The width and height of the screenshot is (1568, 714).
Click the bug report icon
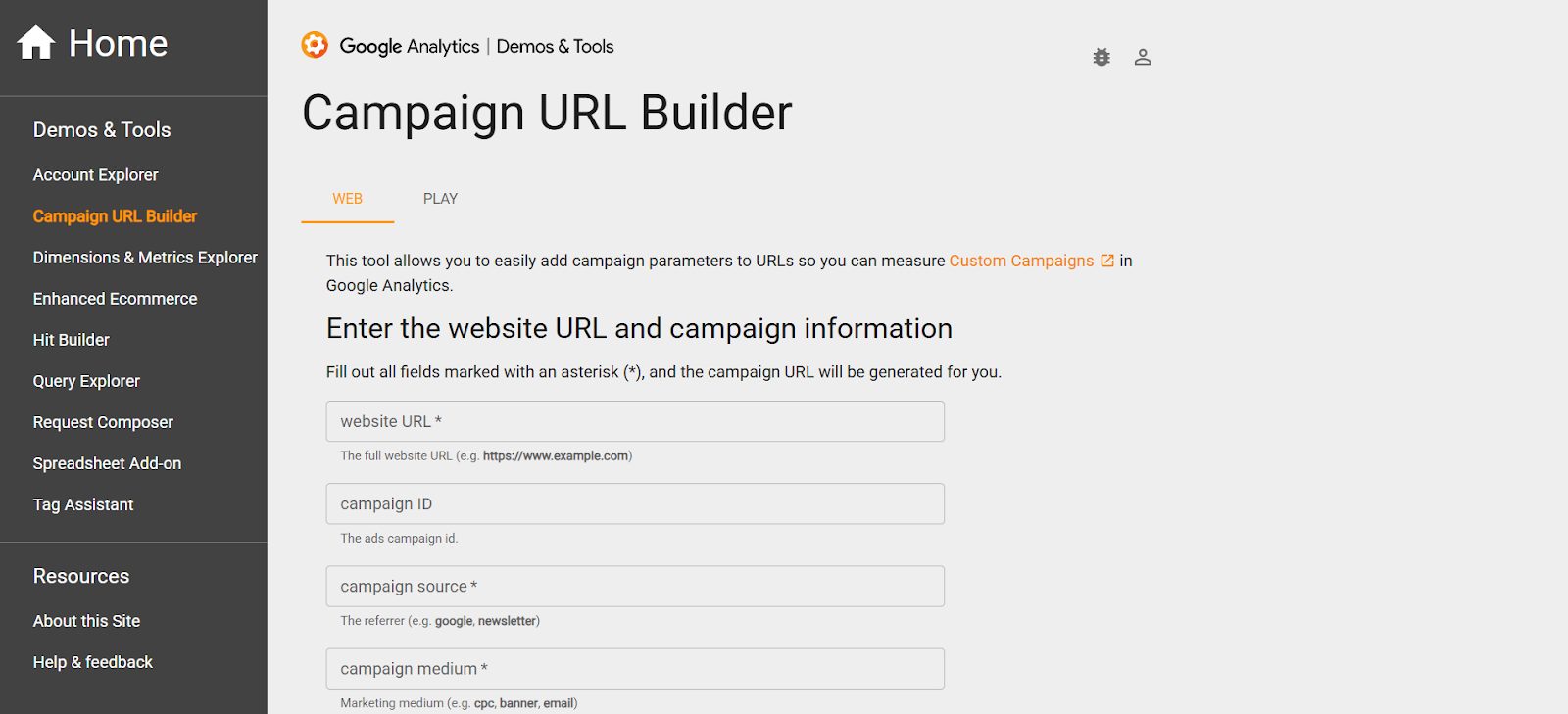click(x=1102, y=58)
